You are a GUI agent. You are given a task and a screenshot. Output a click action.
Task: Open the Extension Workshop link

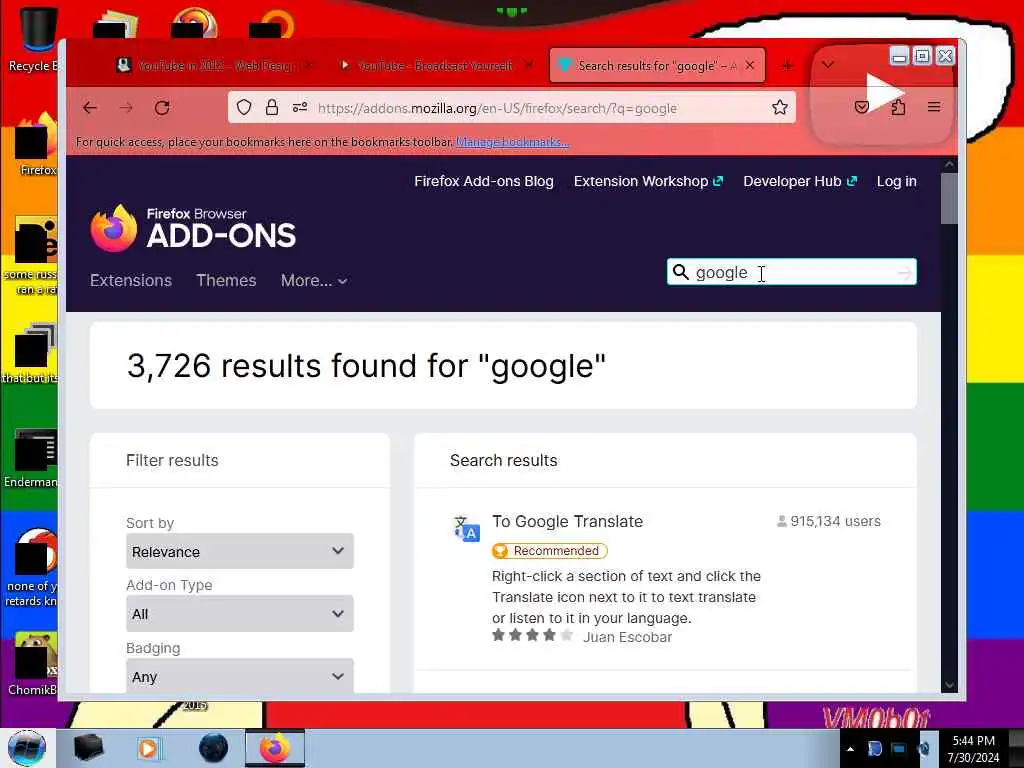click(x=648, y=181)
